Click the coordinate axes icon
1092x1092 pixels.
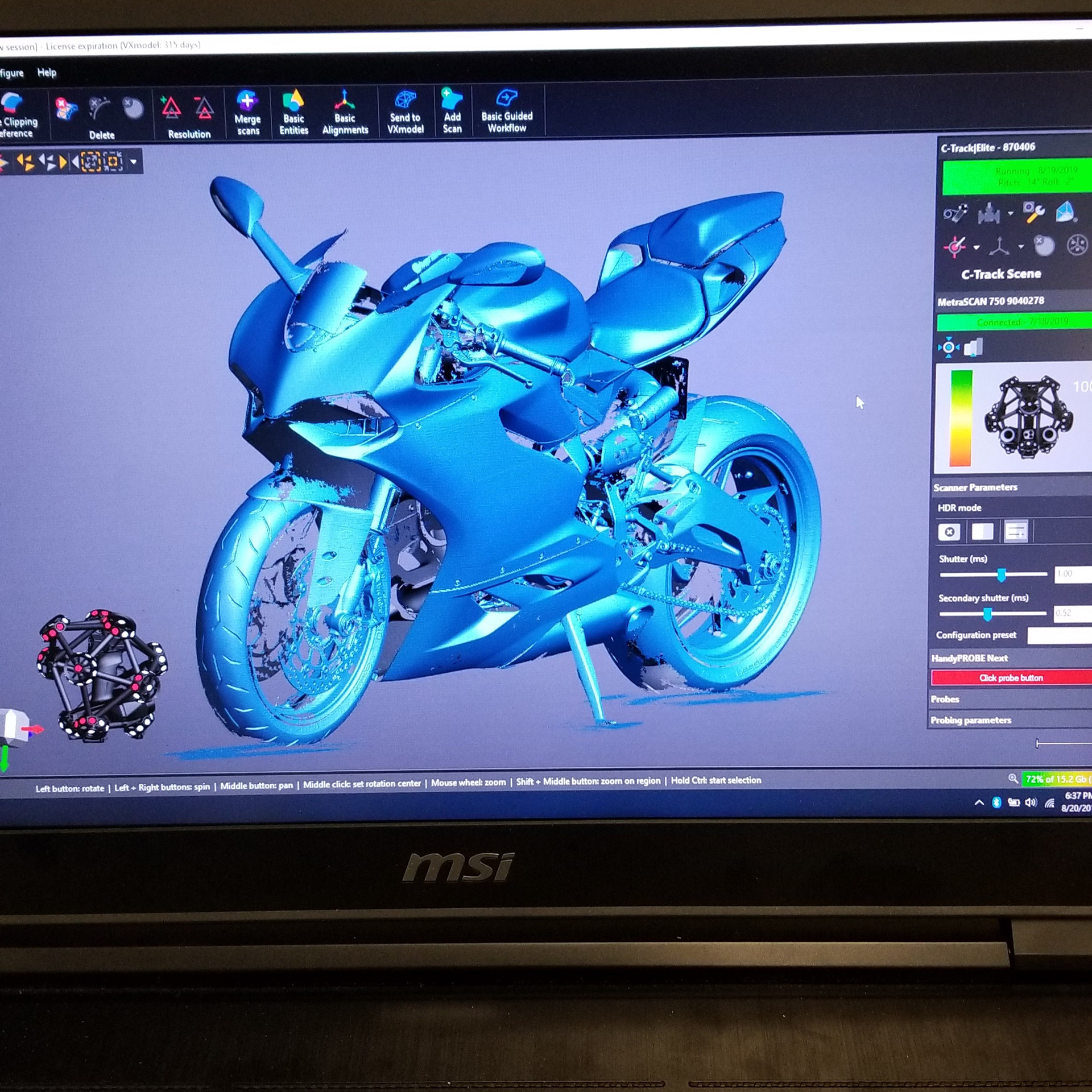point(999,246)
